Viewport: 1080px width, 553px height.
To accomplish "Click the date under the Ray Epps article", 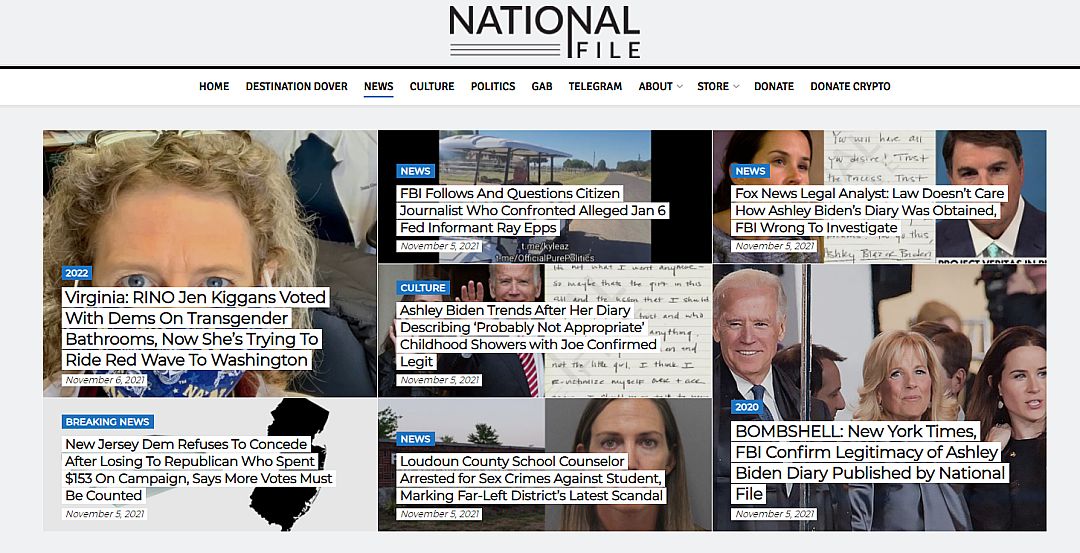I will click(439, 246).
